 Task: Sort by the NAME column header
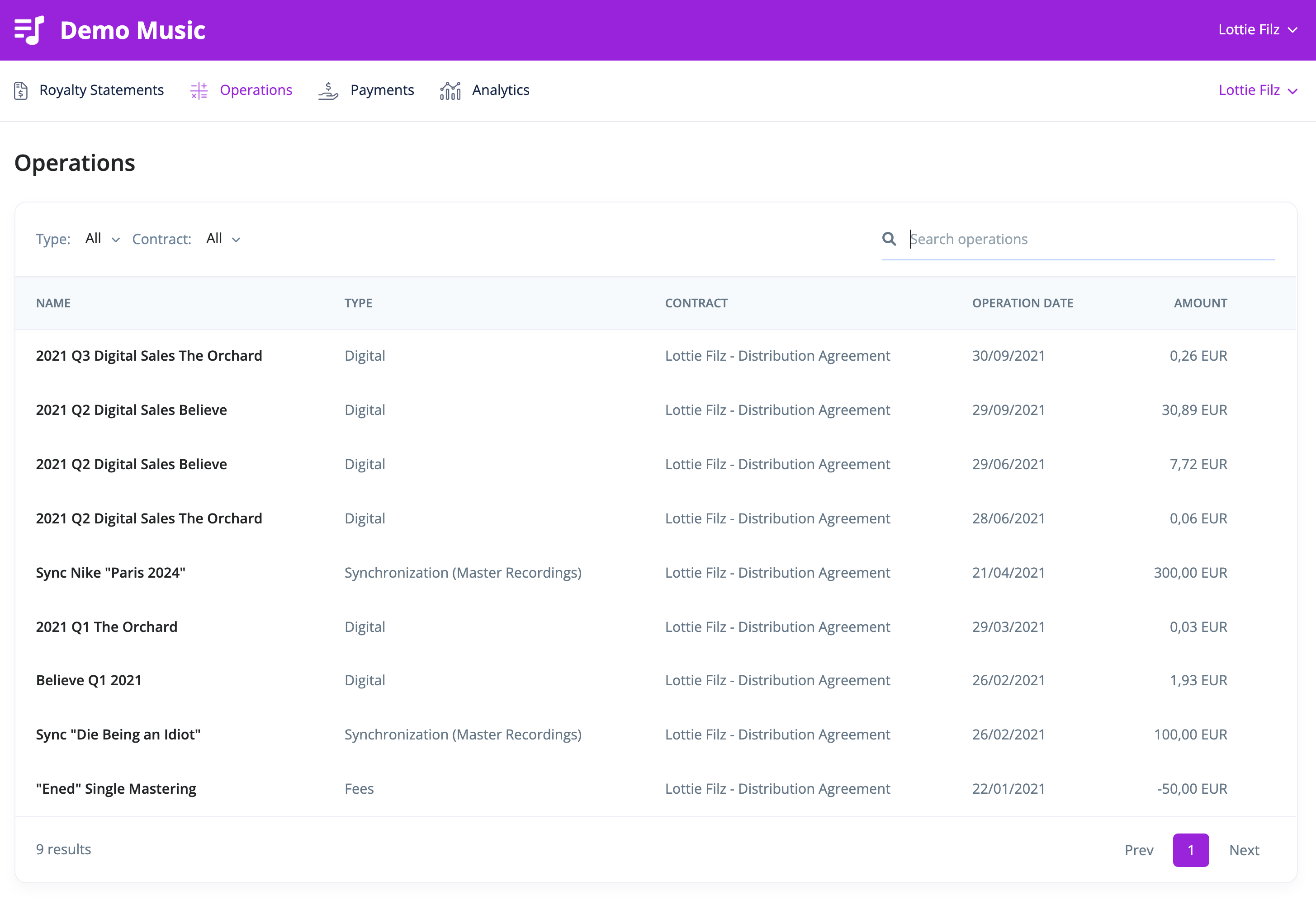point(53,303)
